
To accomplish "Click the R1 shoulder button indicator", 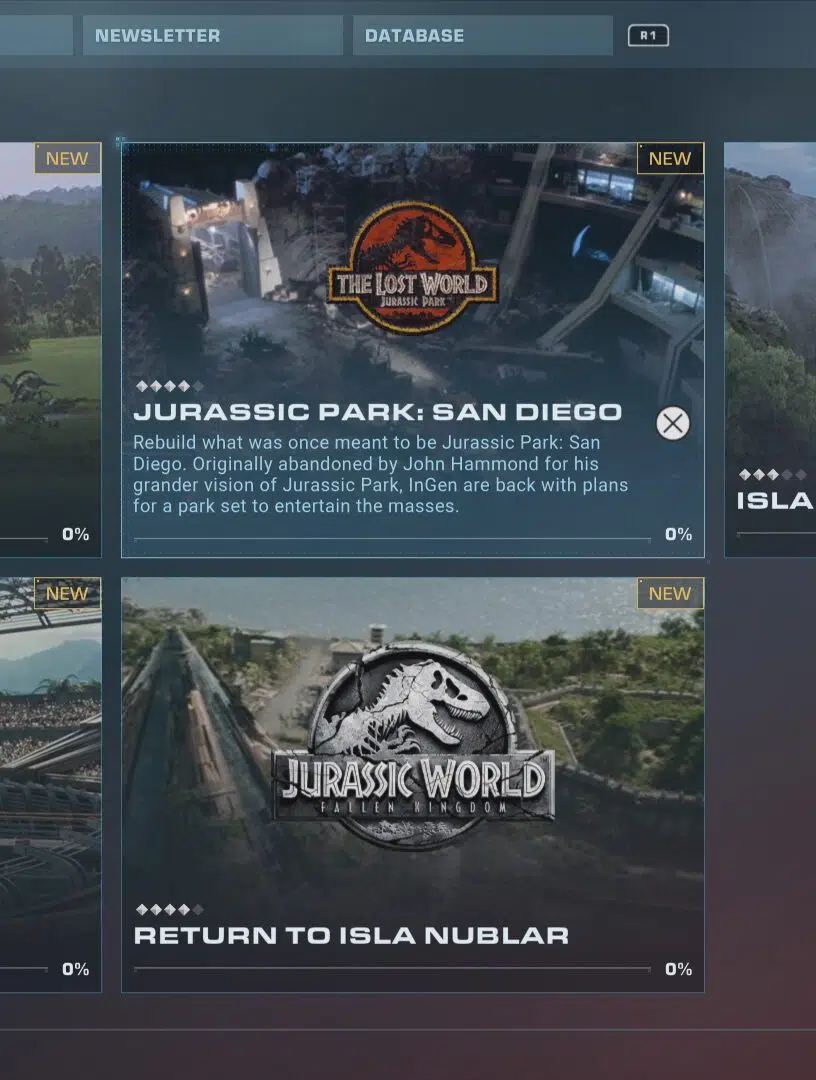I will pyautogui.click(x=648, y=36).
